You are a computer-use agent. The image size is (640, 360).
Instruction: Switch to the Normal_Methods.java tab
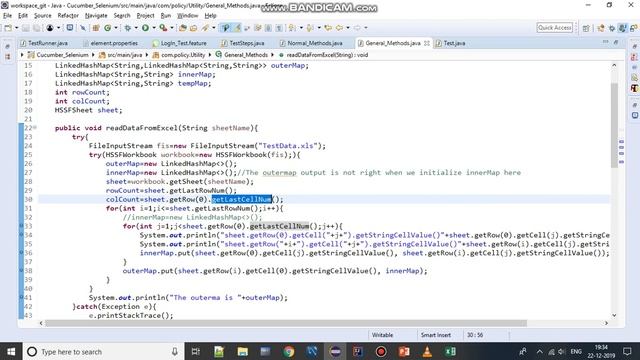[x=311, y=43]
